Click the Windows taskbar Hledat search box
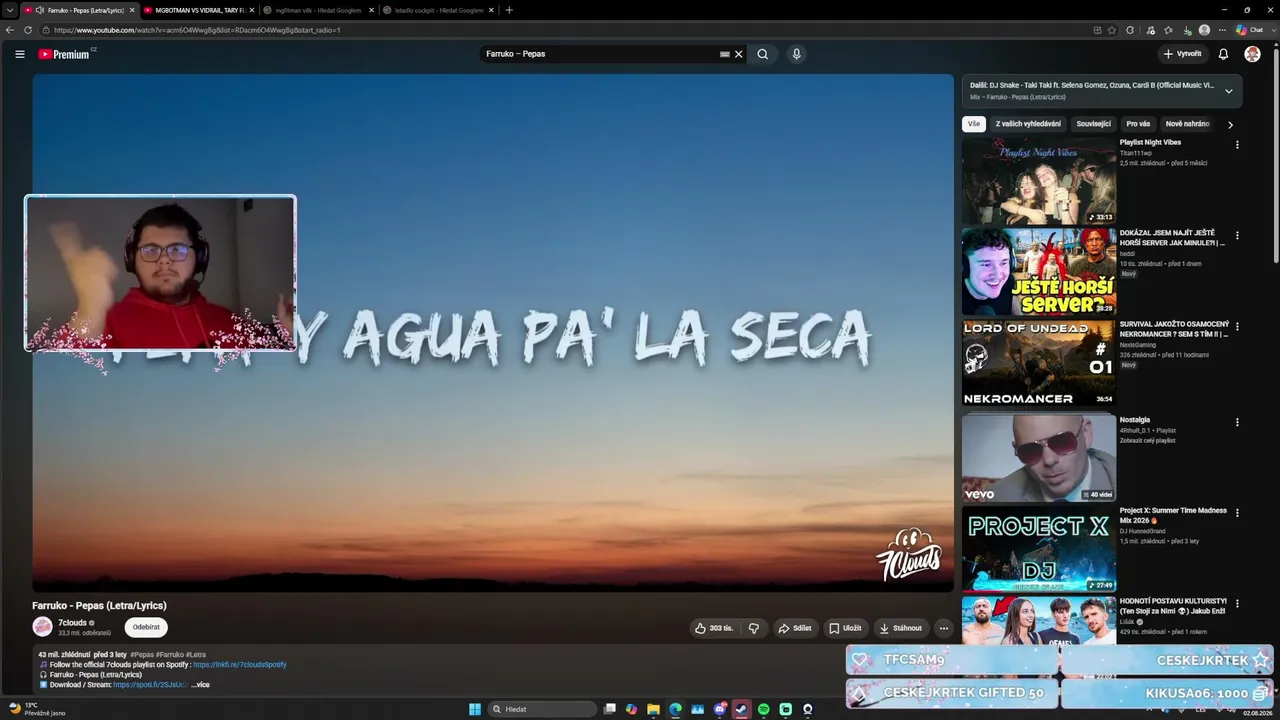Viewport: 1280px width, 720px height. (x=543, y=709)
